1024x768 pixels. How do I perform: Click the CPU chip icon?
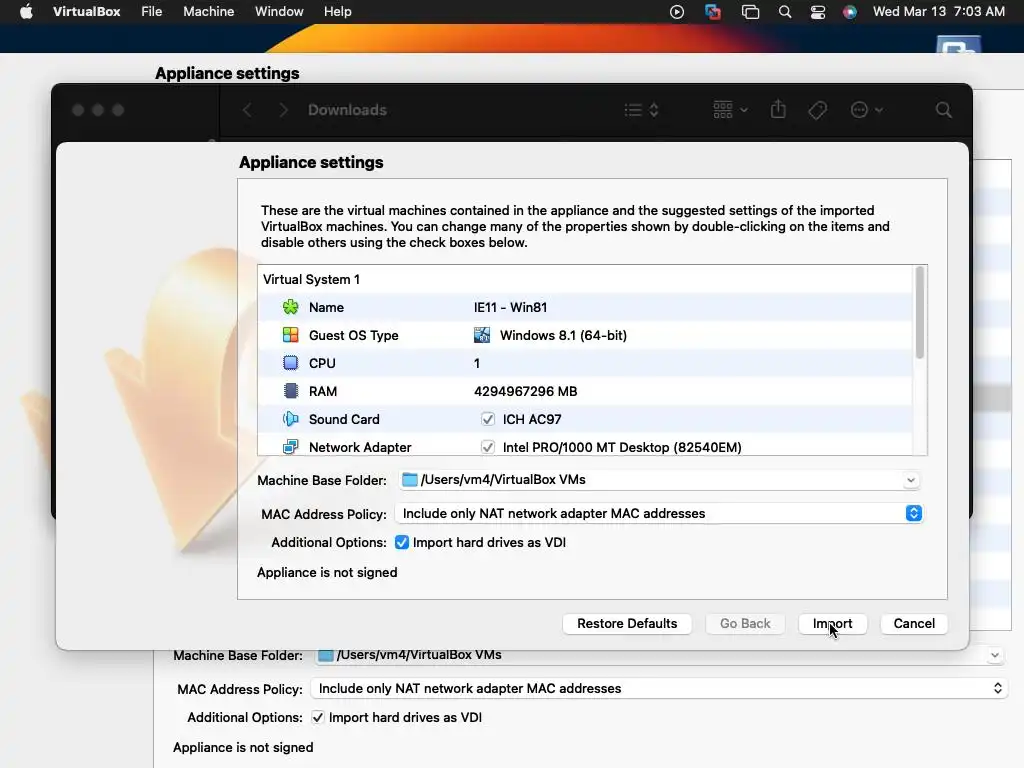(291, 363)
